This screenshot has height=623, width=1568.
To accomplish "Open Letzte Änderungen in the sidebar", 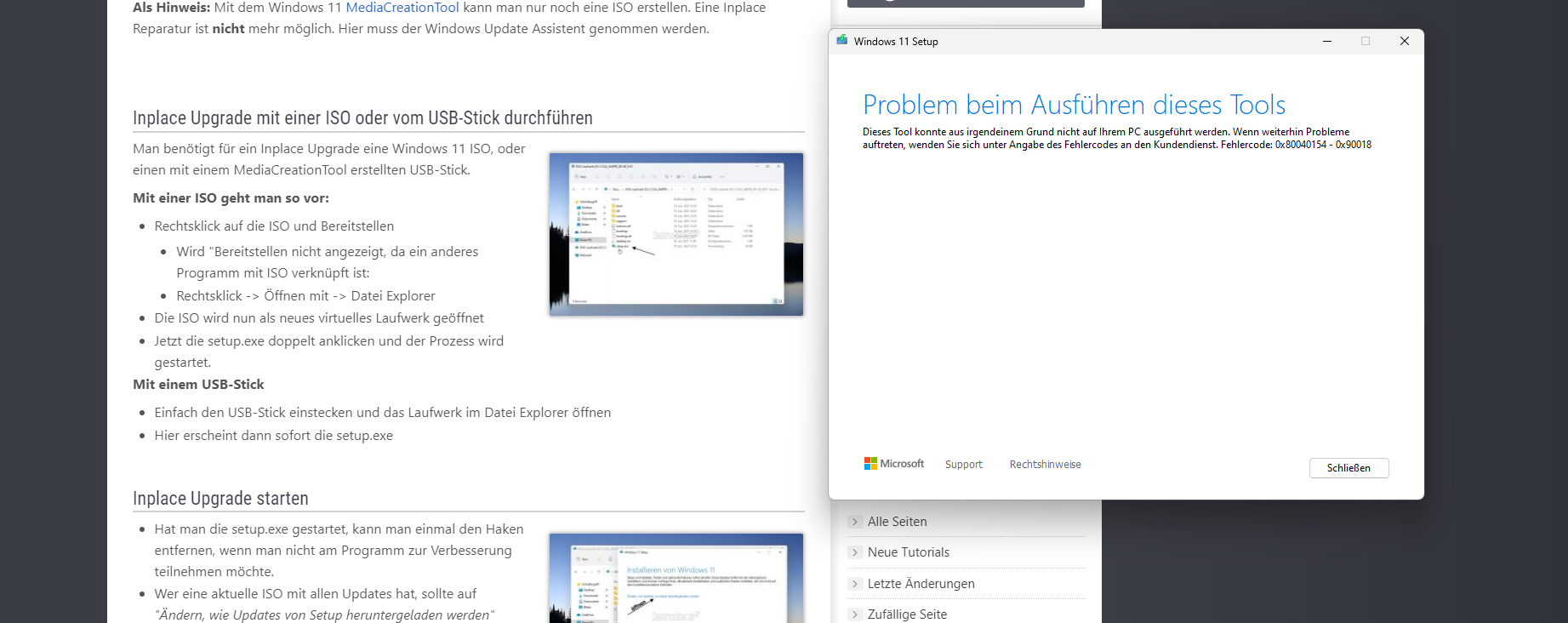I will click(921, 584).
